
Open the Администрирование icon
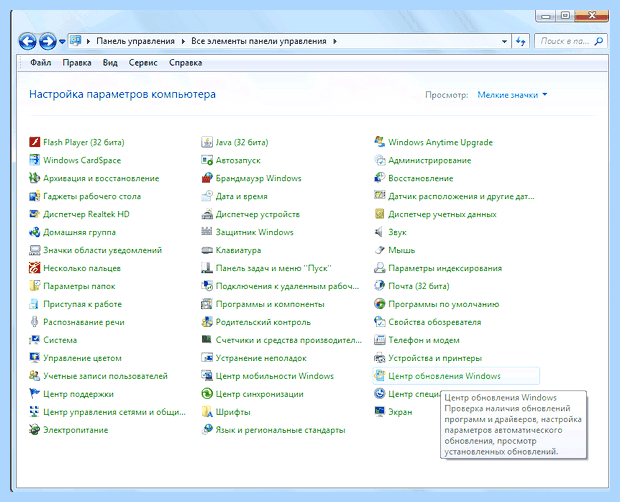point(379,160)
